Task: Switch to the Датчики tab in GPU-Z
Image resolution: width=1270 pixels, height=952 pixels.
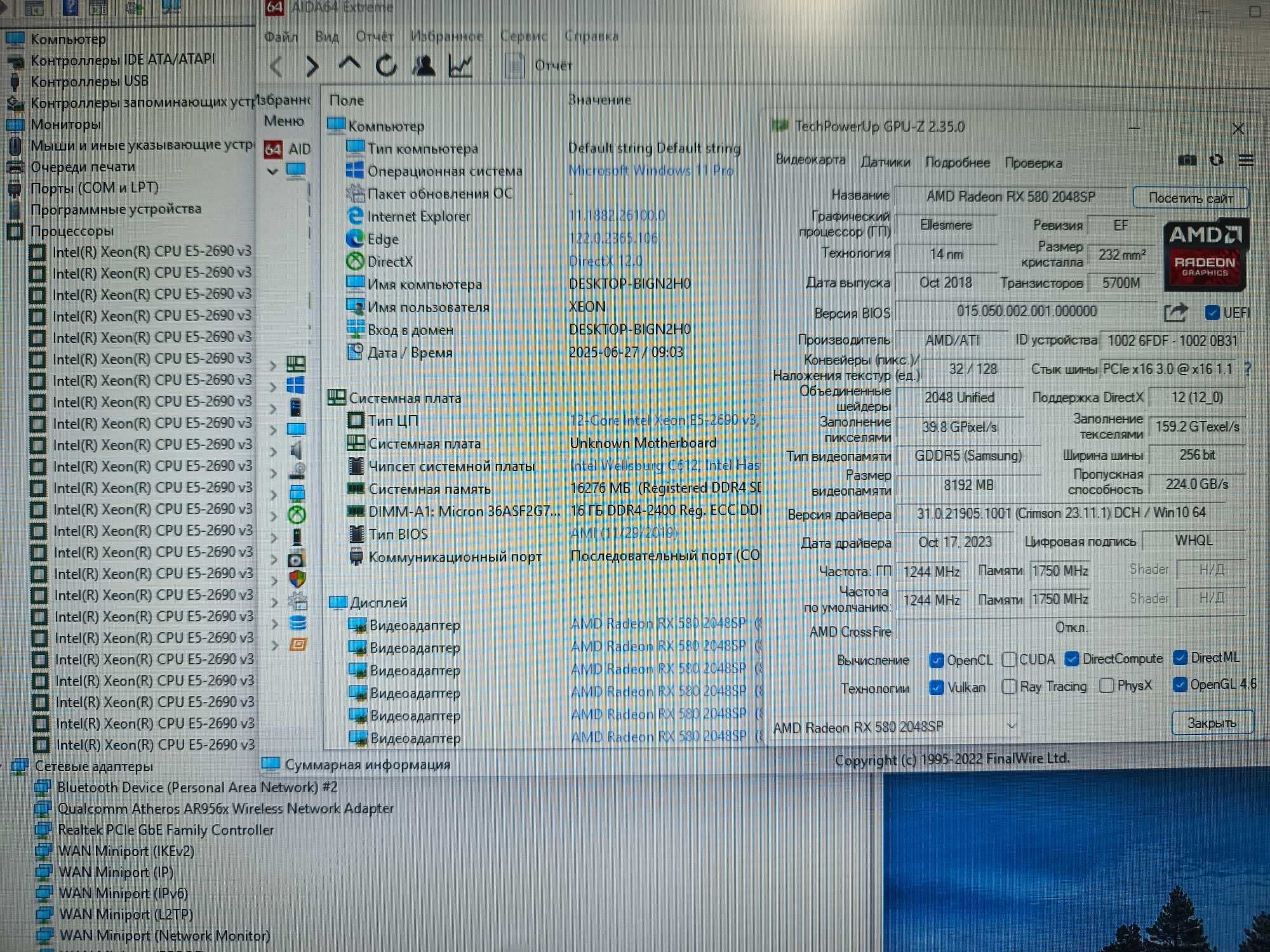Action: 885,162
